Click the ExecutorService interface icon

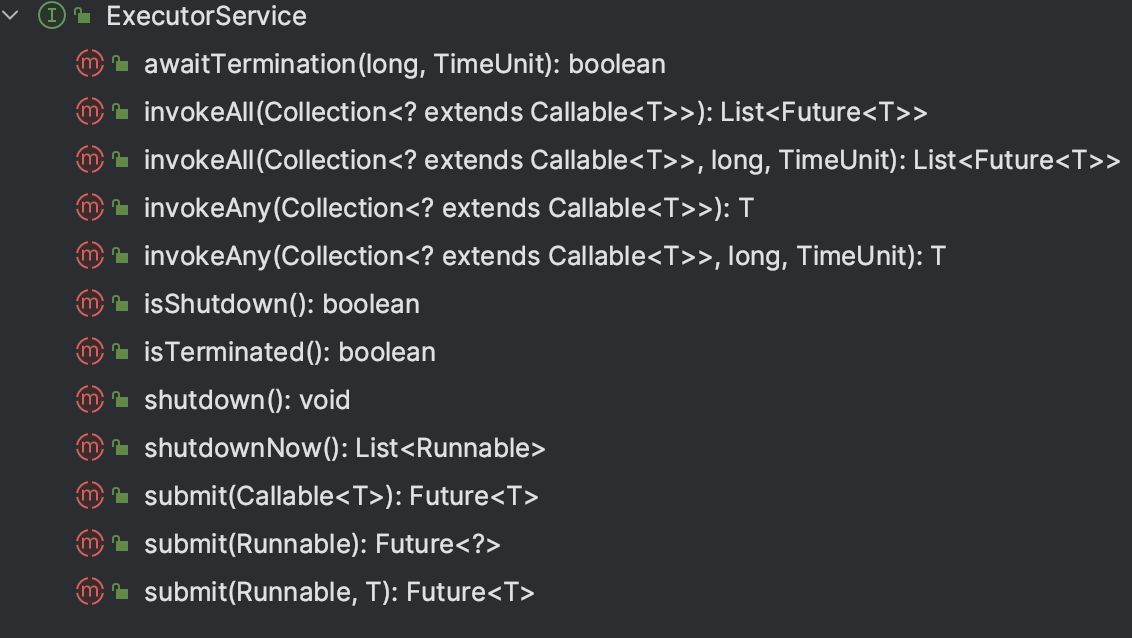click(50, 16)
